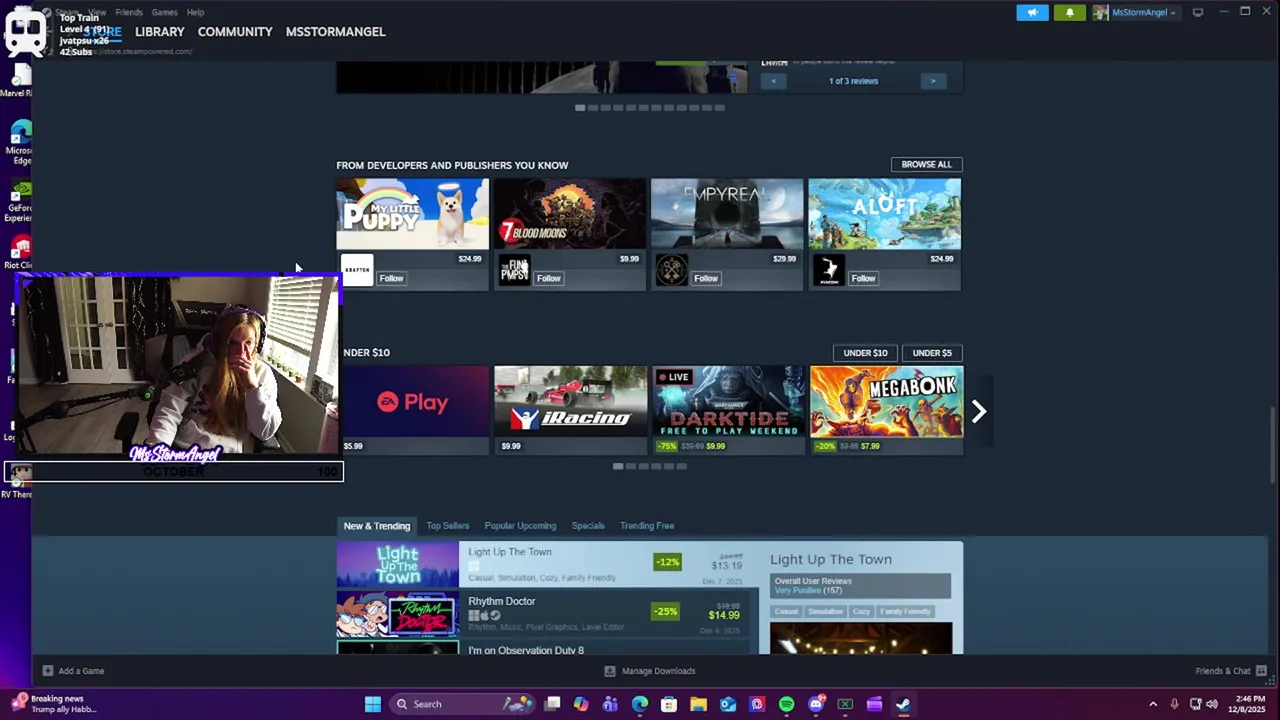Click the BROWSE ALL button
The image size is (1280, 720).
[x=926, y=164]
